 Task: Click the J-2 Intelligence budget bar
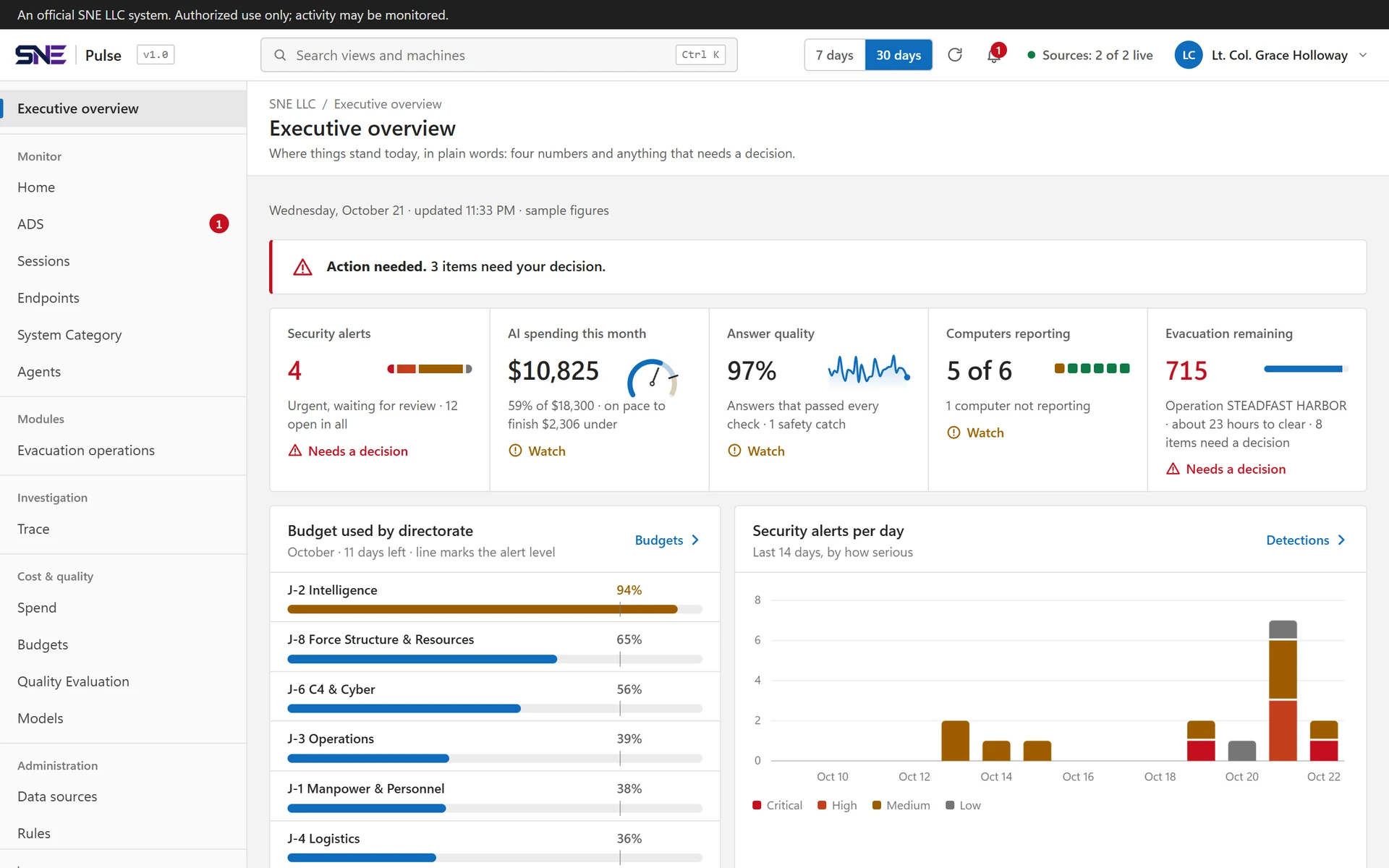click(x=495, y=609)
